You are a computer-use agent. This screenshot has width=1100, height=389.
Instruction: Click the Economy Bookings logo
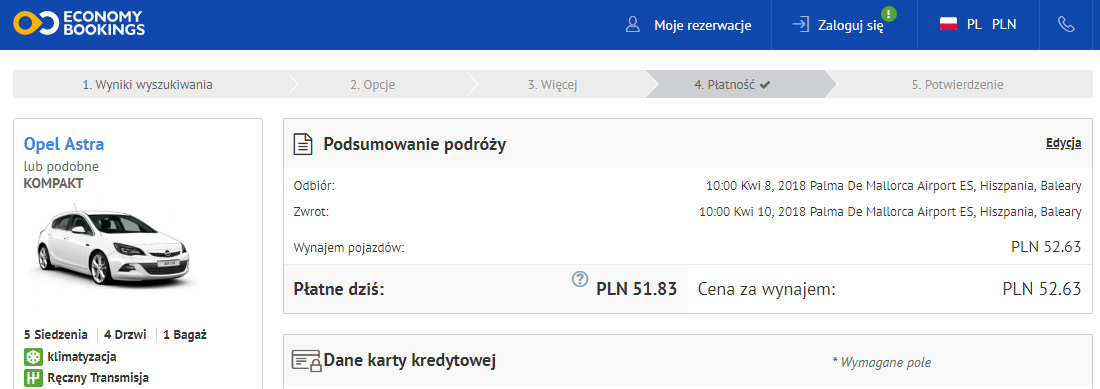[x=79, y=24]
